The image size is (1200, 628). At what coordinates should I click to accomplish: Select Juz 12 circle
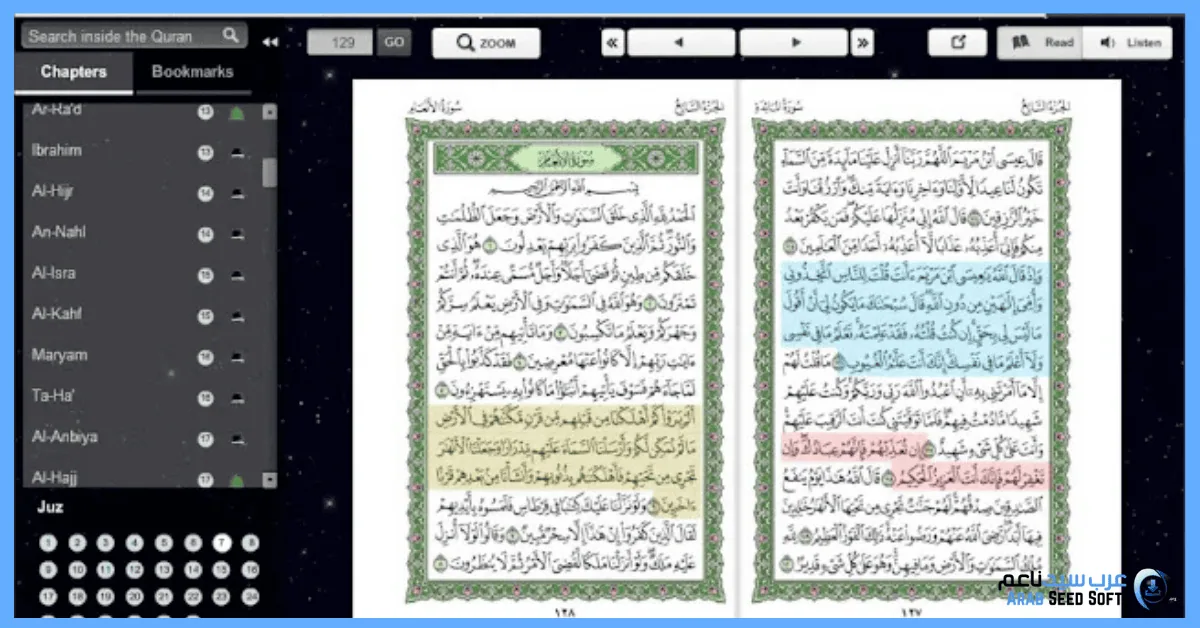point(135,570)
